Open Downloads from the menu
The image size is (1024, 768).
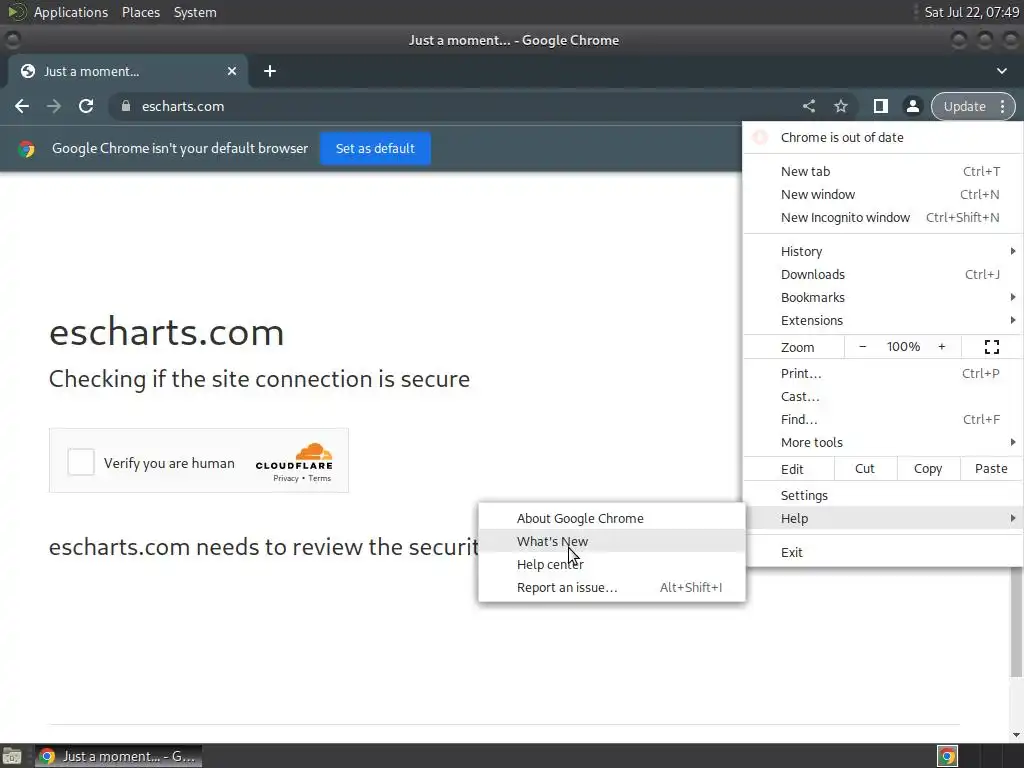coord(883,274)
